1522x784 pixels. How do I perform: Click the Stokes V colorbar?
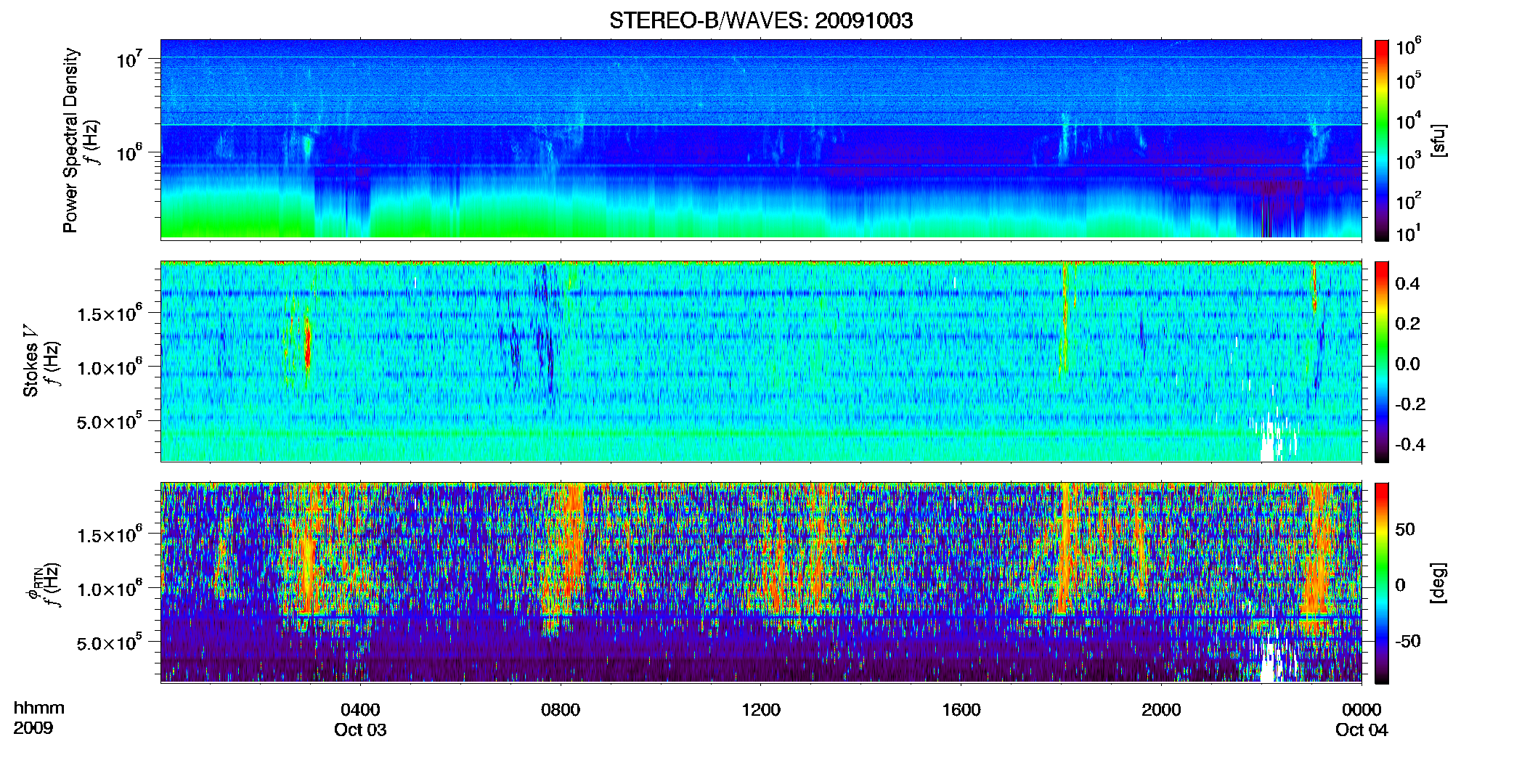[1382, 362]
